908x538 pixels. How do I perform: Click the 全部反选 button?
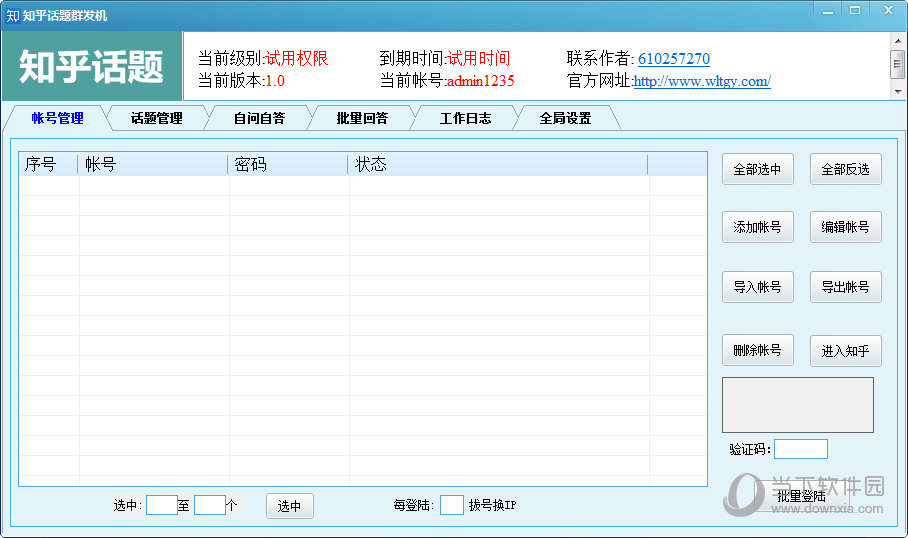click(845, 169)
